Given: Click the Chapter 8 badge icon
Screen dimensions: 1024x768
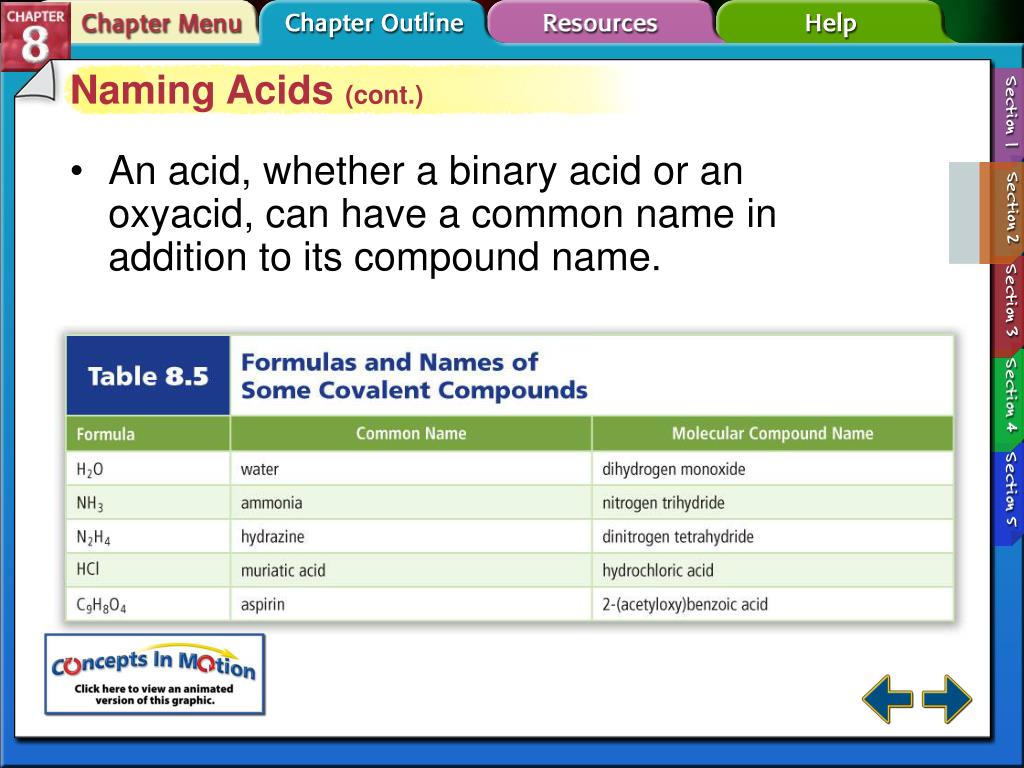Looking at the screenshot, I should [35, 35].
